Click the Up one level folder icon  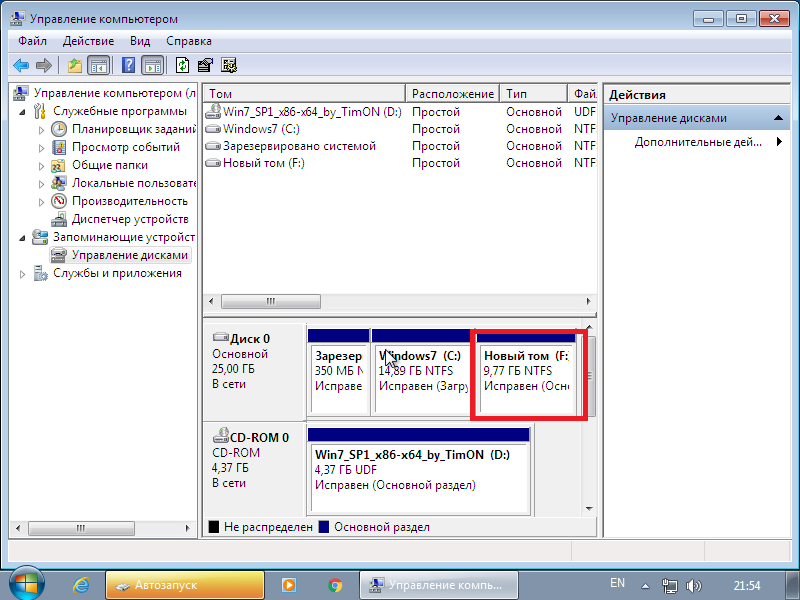coord(74,65)
